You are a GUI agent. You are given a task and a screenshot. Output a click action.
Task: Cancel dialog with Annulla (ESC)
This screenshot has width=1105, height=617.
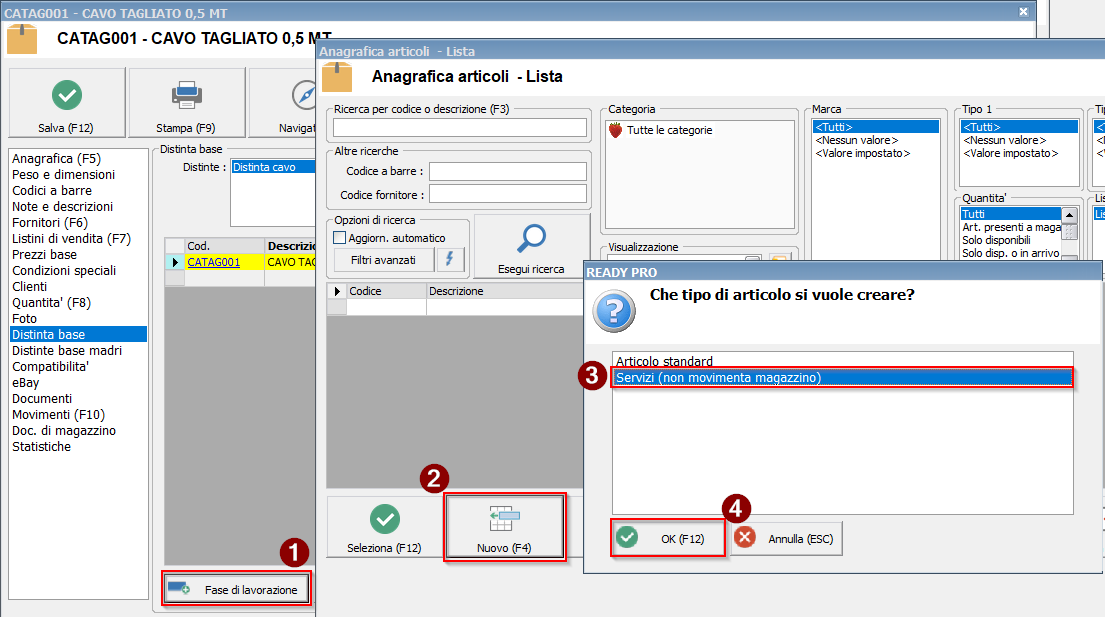(787, 538)
